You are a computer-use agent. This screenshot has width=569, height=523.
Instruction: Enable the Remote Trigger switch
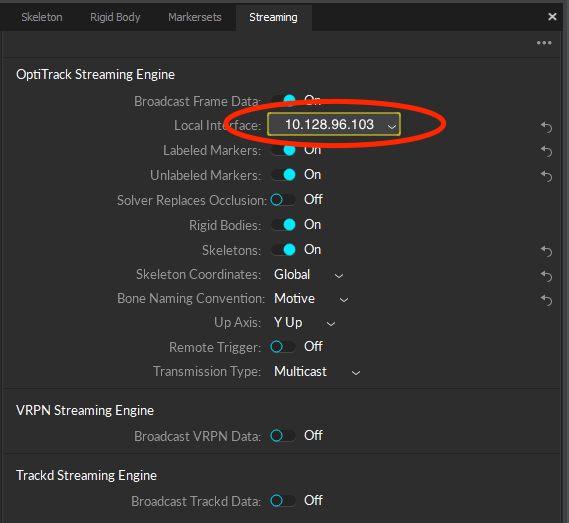(x=283, y=347)
